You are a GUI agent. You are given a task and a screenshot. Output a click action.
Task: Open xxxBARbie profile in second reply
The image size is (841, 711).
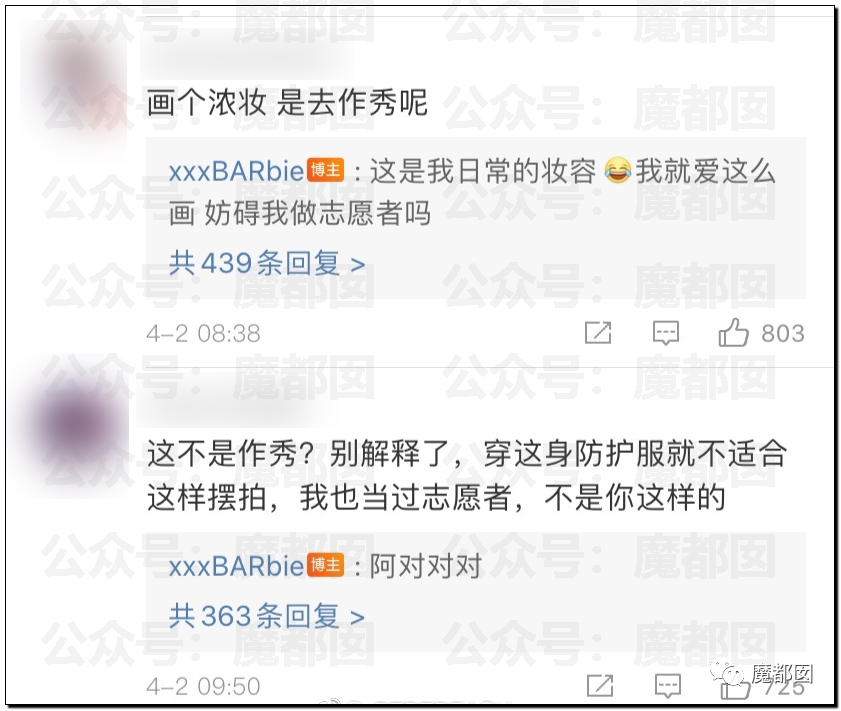click(x=237, y=566)
